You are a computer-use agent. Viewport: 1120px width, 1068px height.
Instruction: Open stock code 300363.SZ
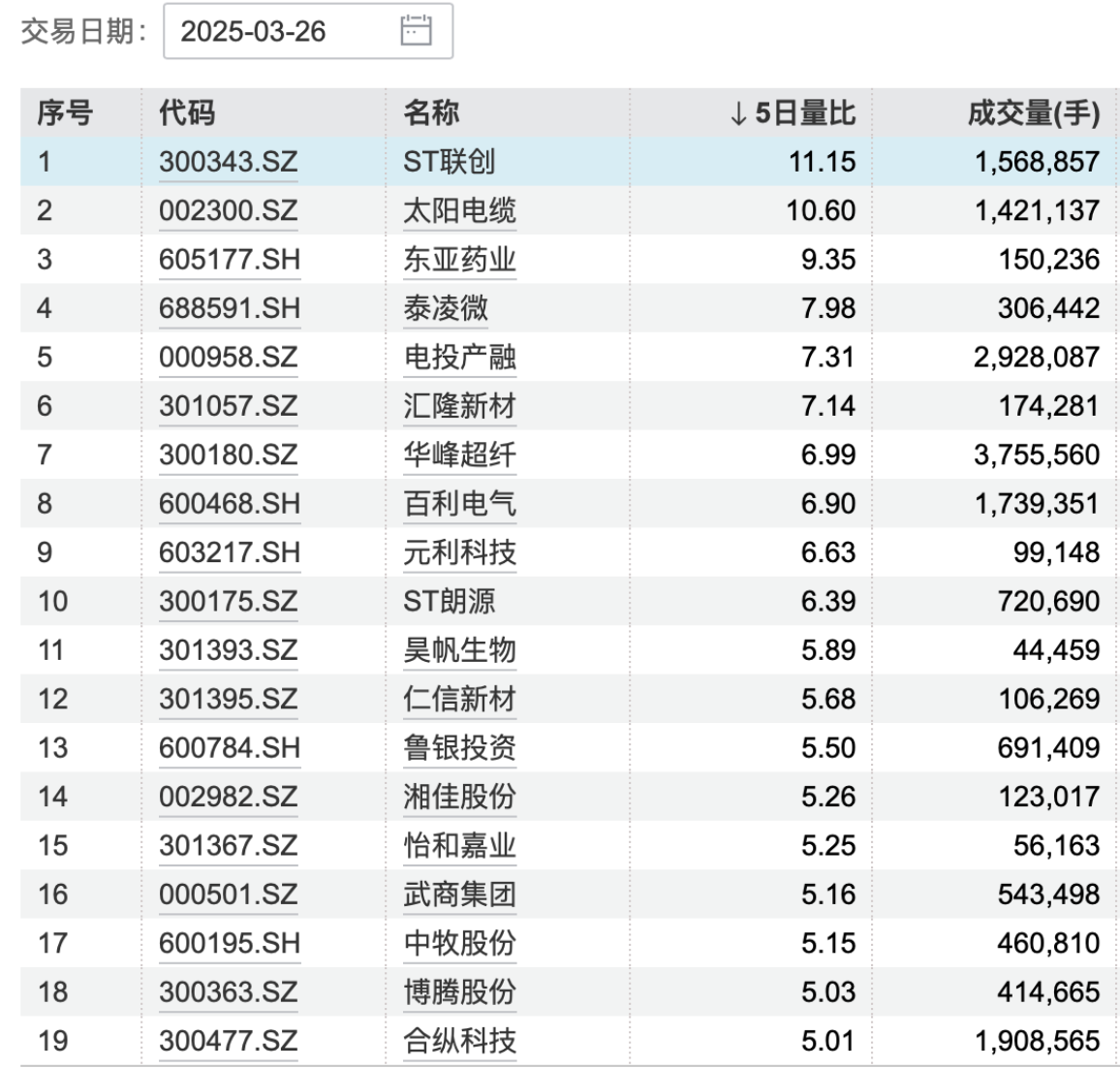pyautogui.click(x=228, y=992)
